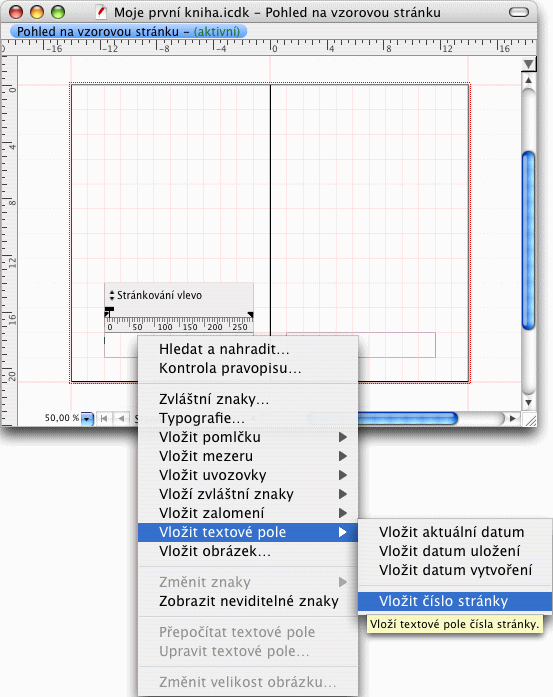
Task: Click the blue vertical scrollbar thumb
Action: tap(528, 240)
